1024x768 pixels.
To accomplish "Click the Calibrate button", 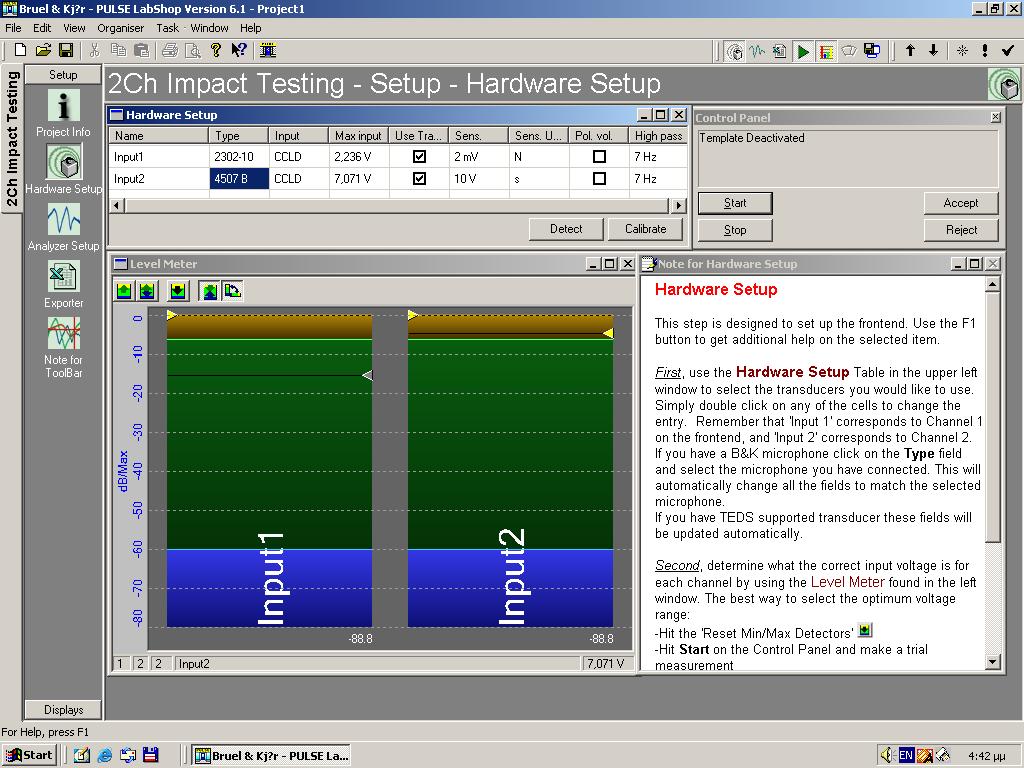I will pyautogui.click(x=645, y=229).
